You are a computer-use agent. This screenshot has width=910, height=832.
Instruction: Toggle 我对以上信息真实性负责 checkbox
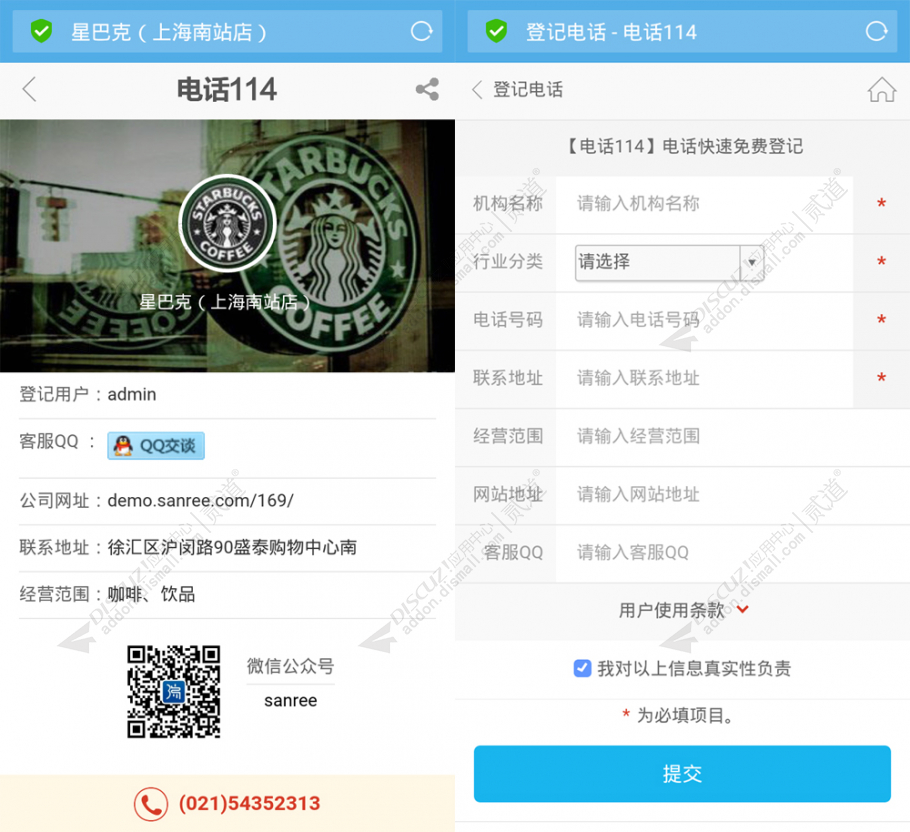tap(582, 668)
